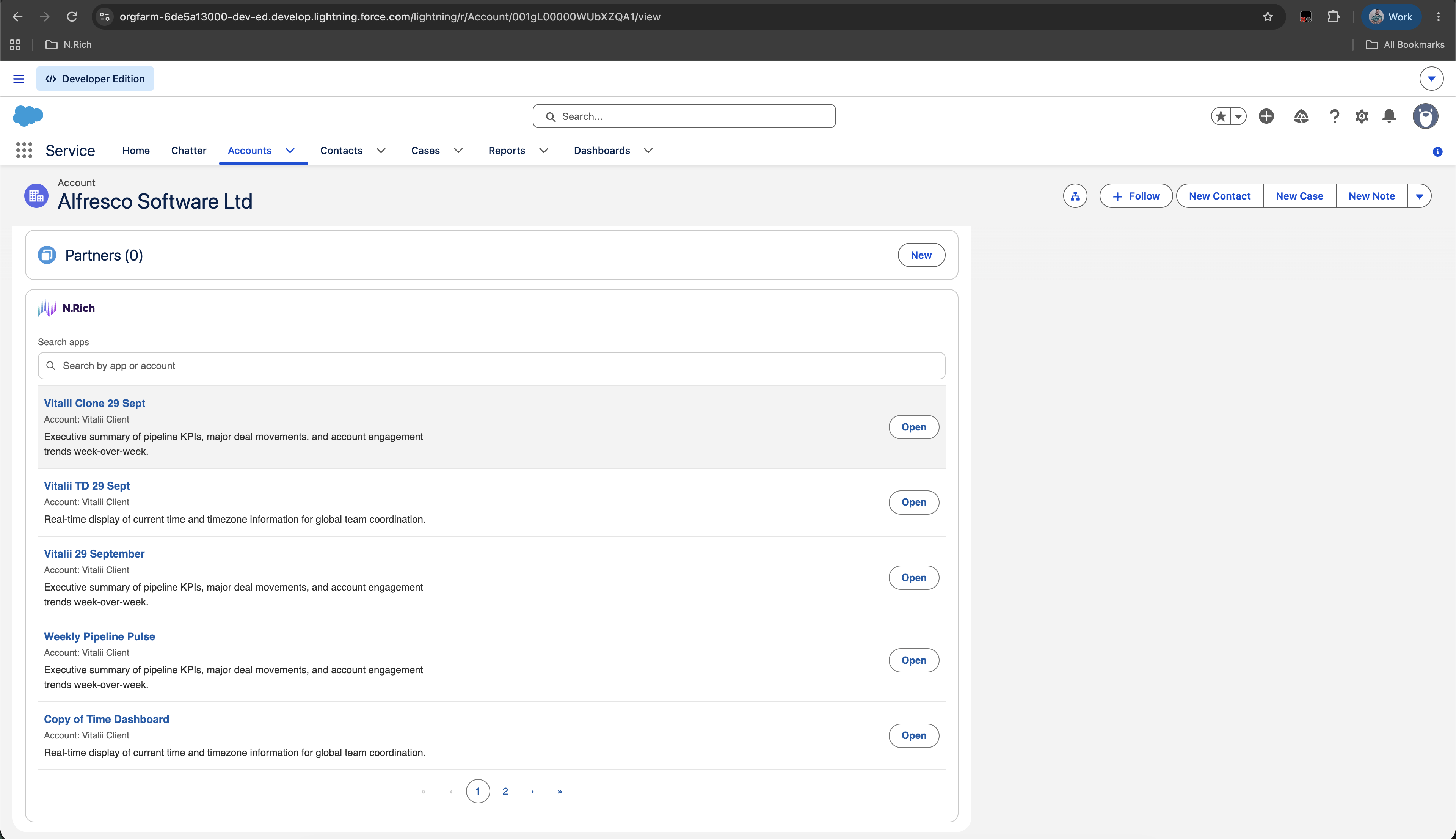Focus the global Search field
The image size is (1456, 839).
[x=684, y=116]
